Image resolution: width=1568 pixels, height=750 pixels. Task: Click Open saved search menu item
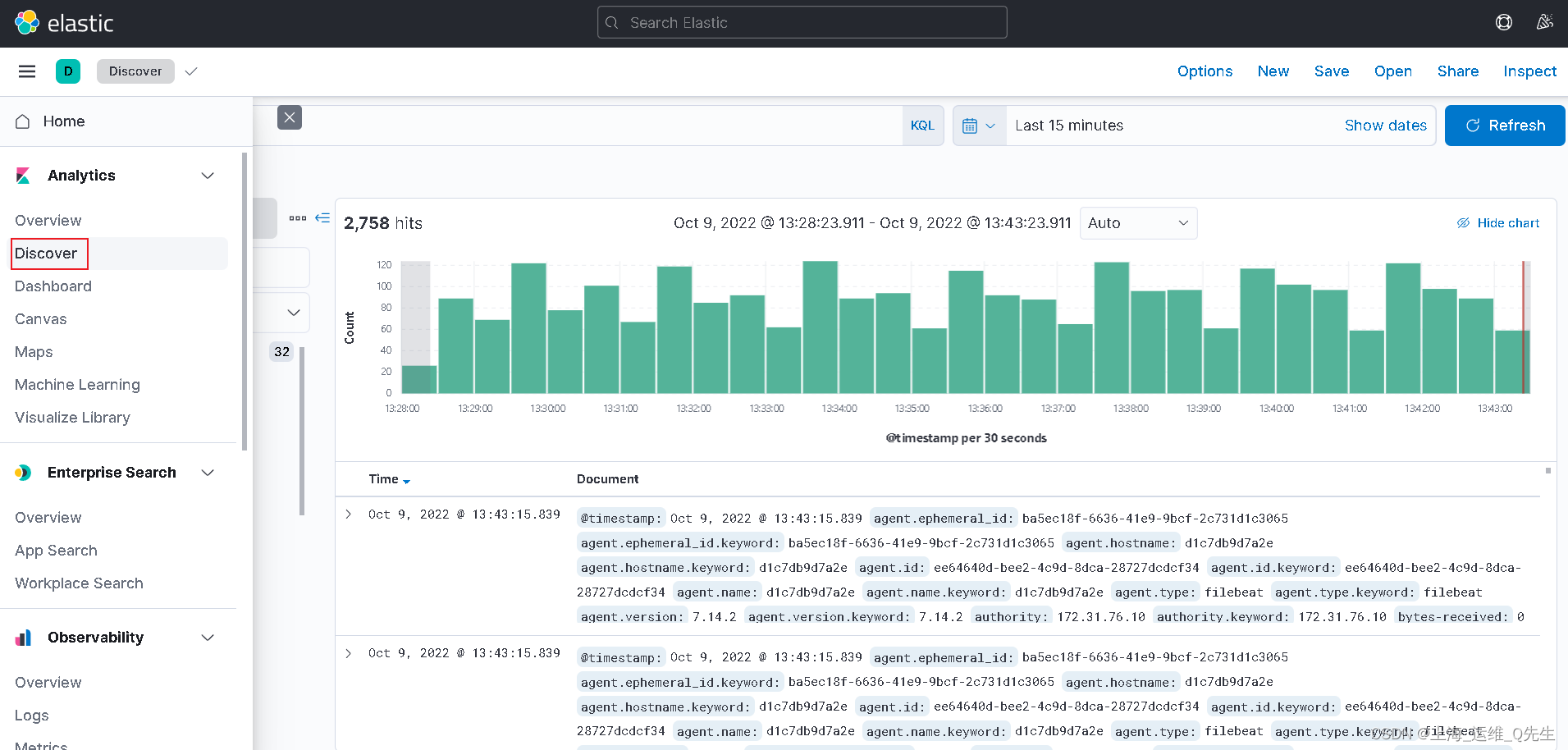[1392, 71]
